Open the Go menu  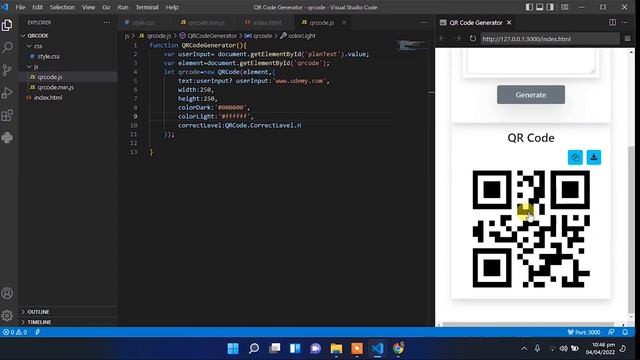tap(106, 7)
